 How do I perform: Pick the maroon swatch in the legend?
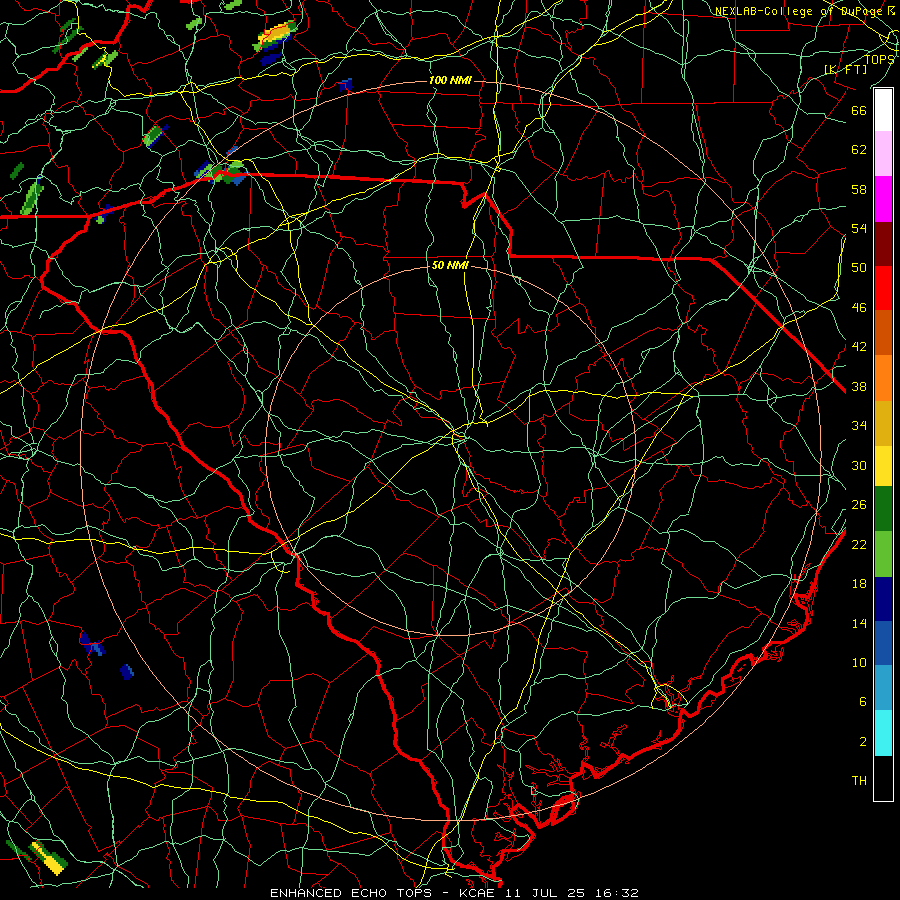click(883, 244)
